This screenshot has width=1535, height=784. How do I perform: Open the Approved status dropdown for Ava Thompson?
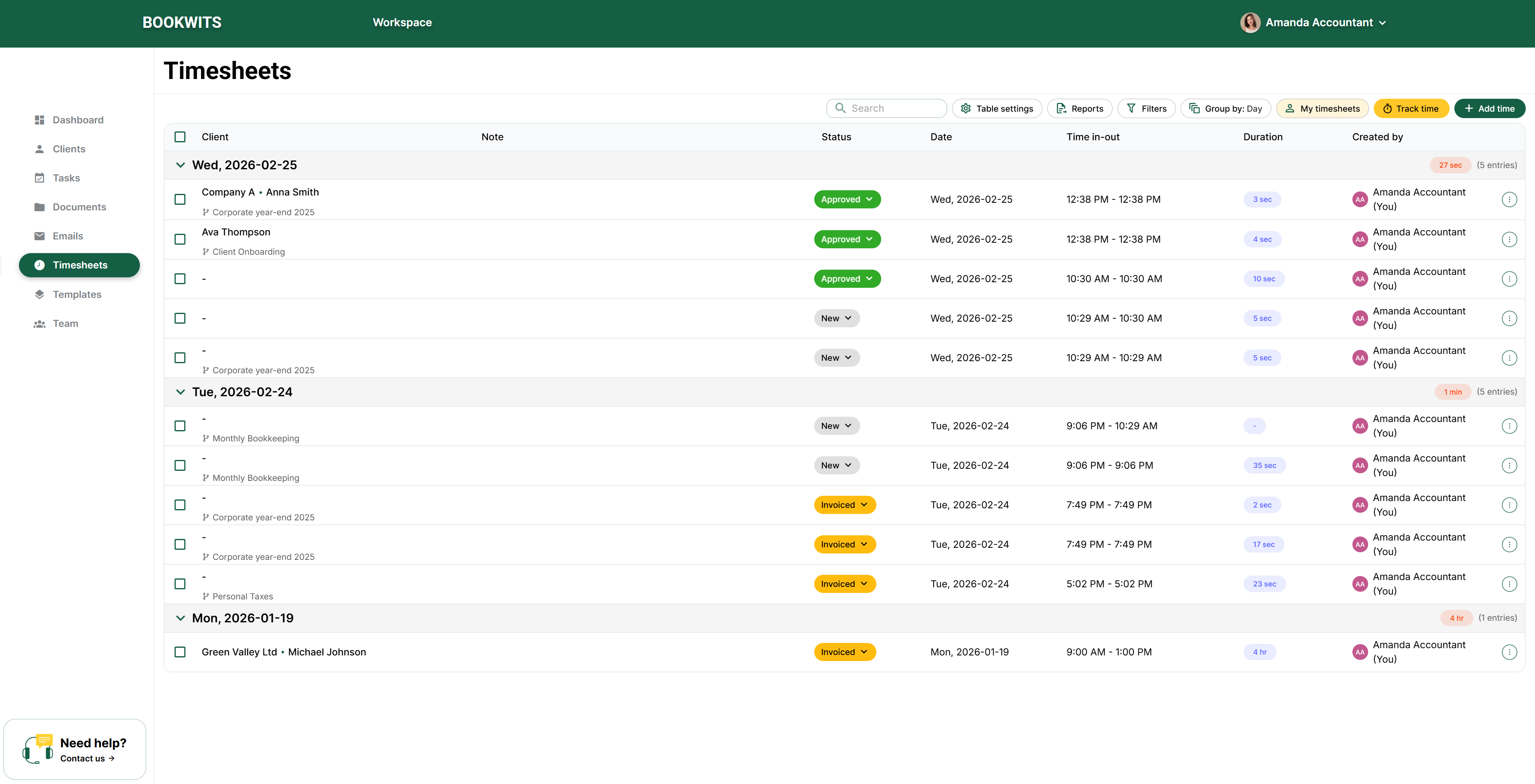[x=847, y=239]
